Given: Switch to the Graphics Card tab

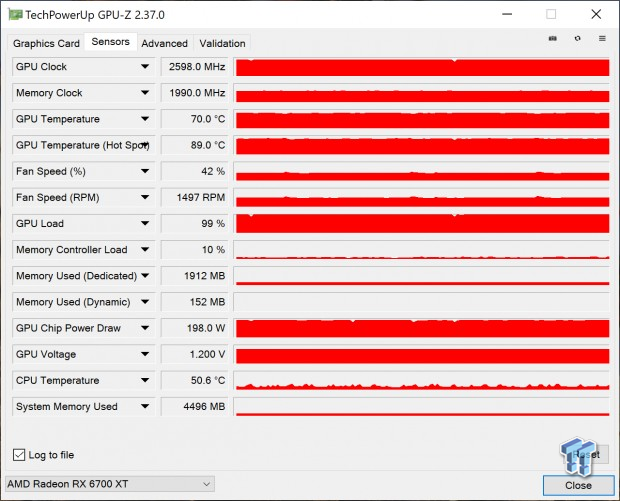Looking at the screenshot, I should click(46, 43).
